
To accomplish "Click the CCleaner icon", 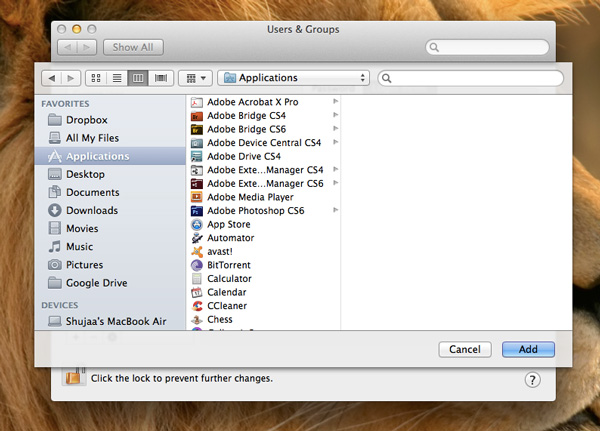I will click(x=197, y=306).
